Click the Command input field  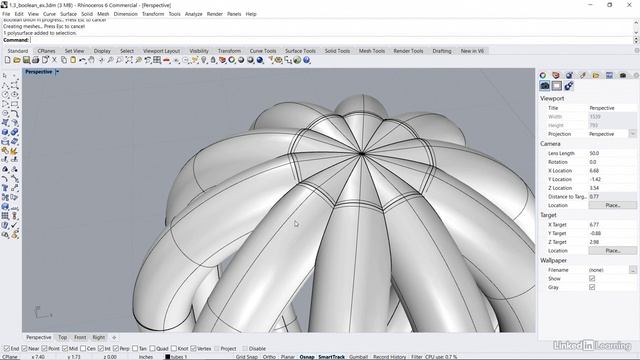331,40
